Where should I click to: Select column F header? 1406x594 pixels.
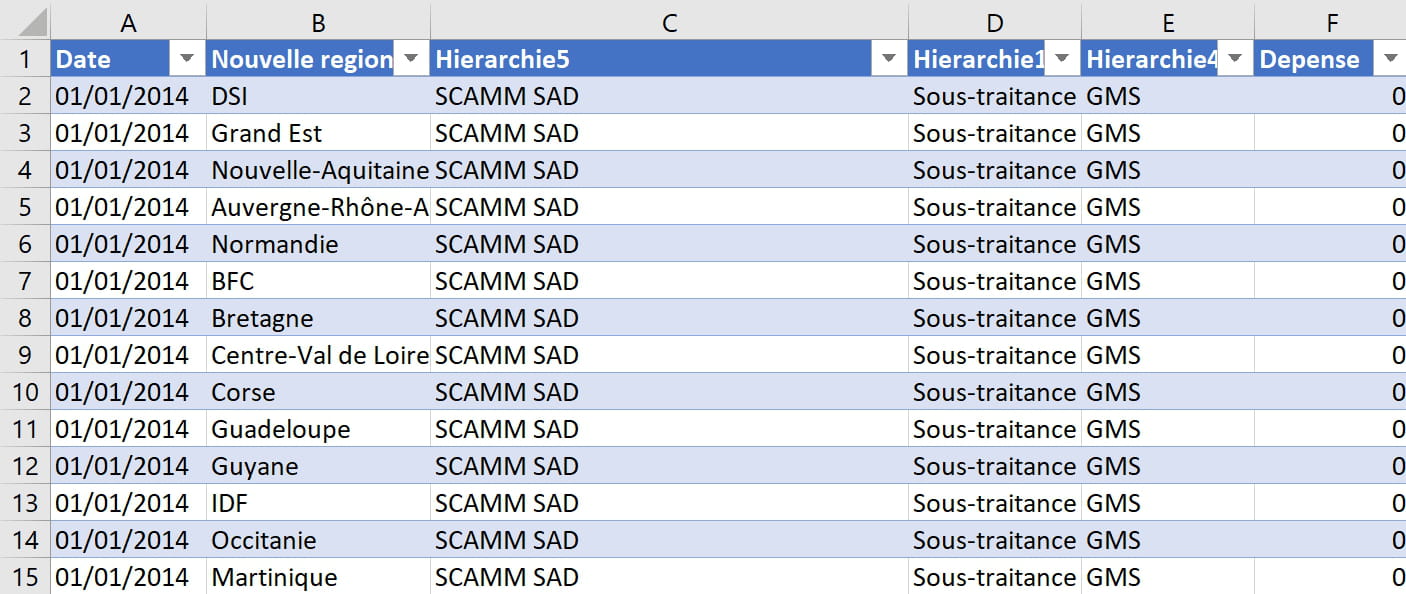[x=1330, y=22]
